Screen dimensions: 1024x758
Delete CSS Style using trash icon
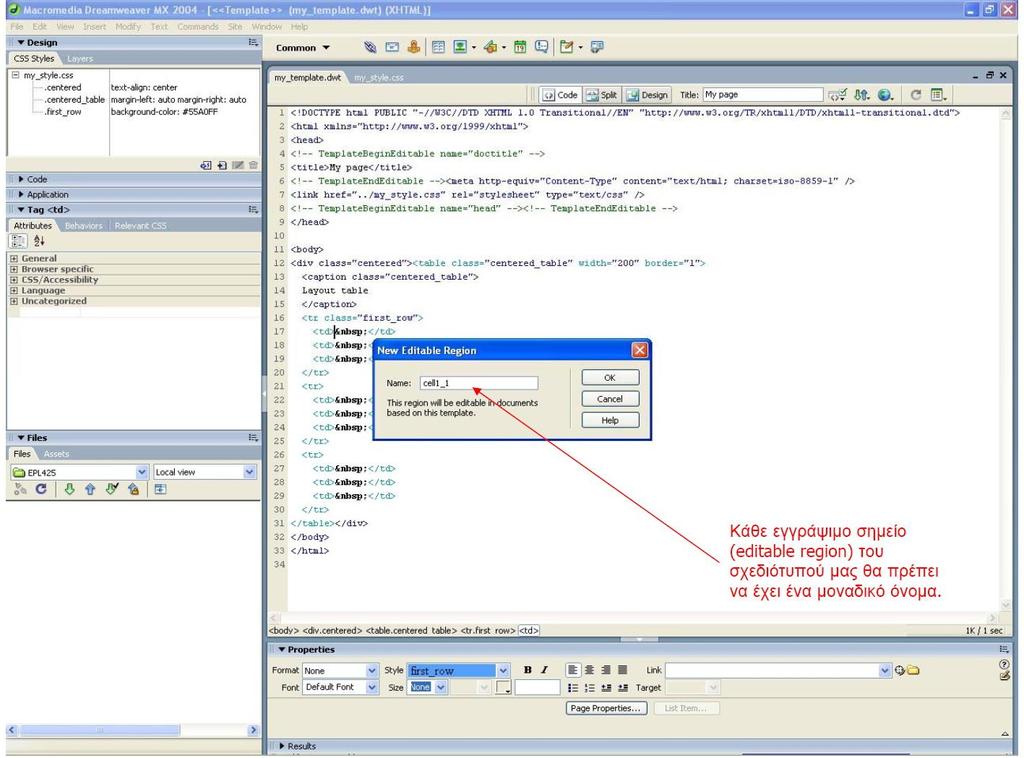253,166
